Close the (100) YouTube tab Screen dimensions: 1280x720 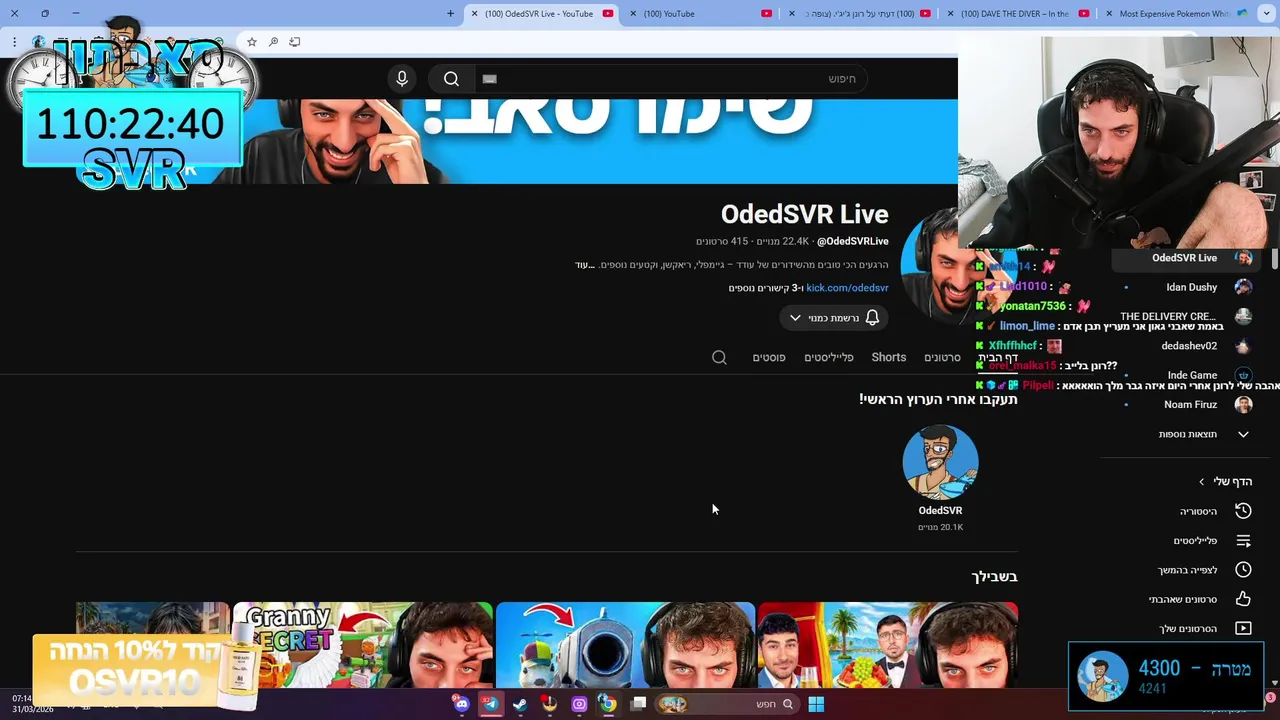tap(633, 14)
